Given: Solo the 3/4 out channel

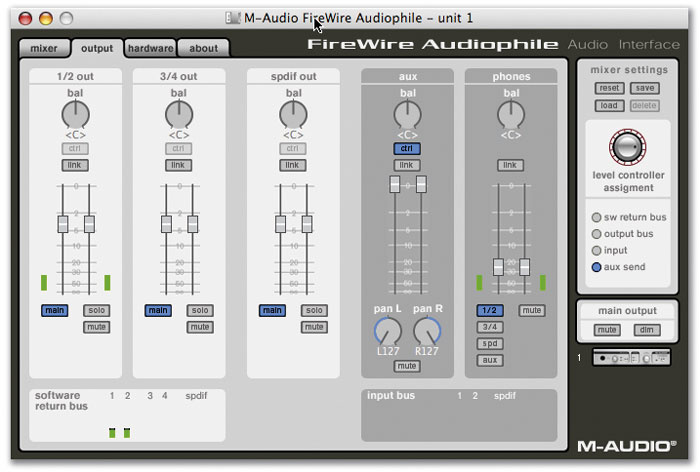Looking at the screenshot, I should 200,310.
